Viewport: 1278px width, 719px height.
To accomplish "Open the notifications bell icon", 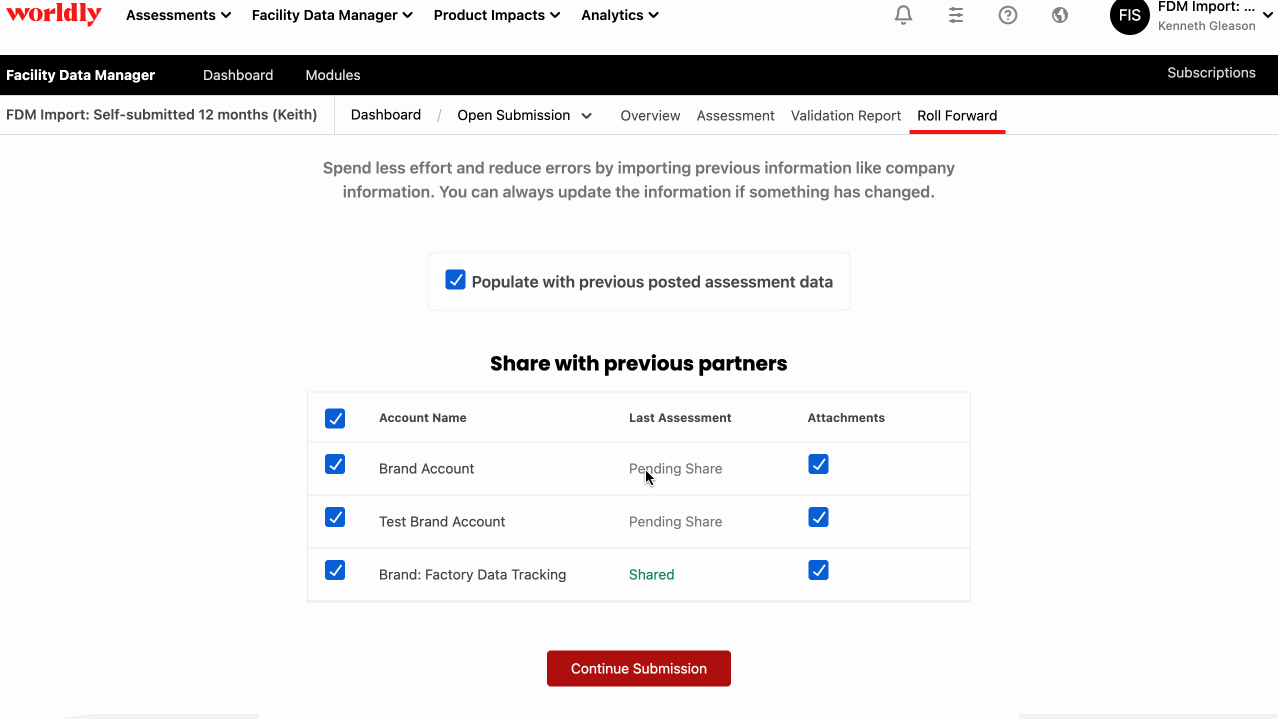I will point(903,15).
